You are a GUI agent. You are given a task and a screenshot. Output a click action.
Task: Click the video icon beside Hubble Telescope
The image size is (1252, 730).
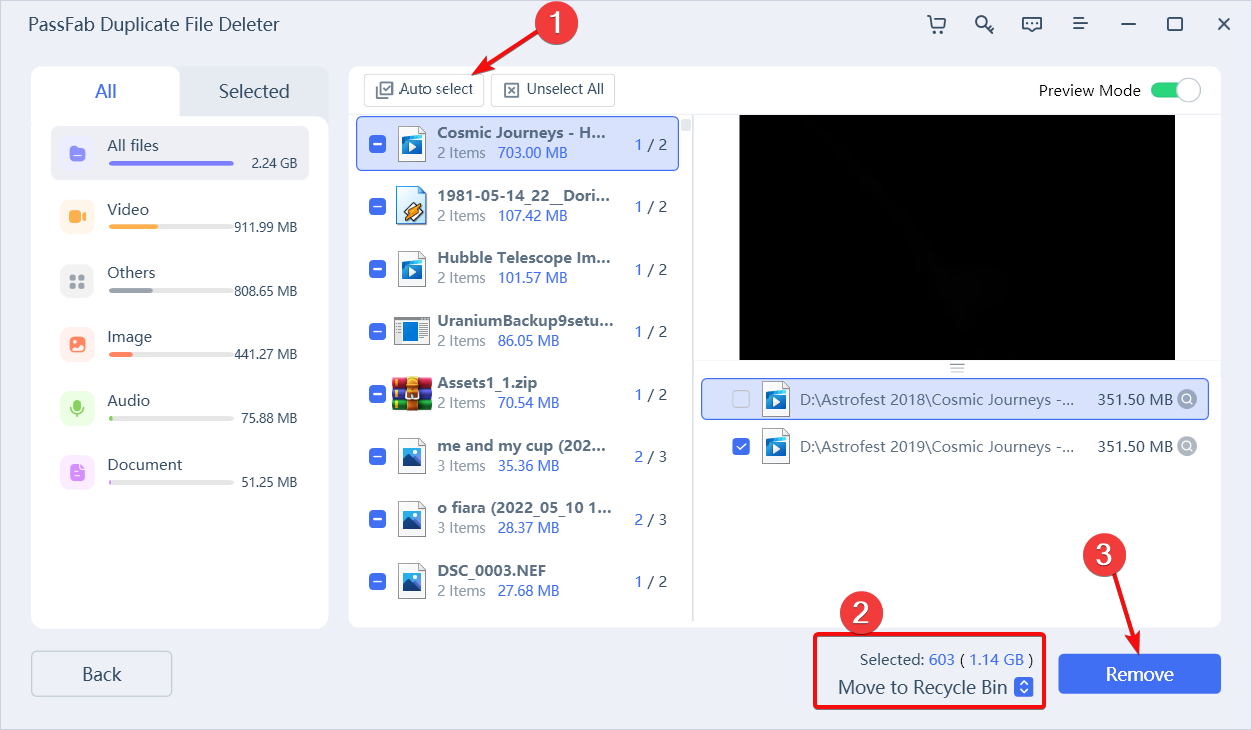(x=411, y=269)
